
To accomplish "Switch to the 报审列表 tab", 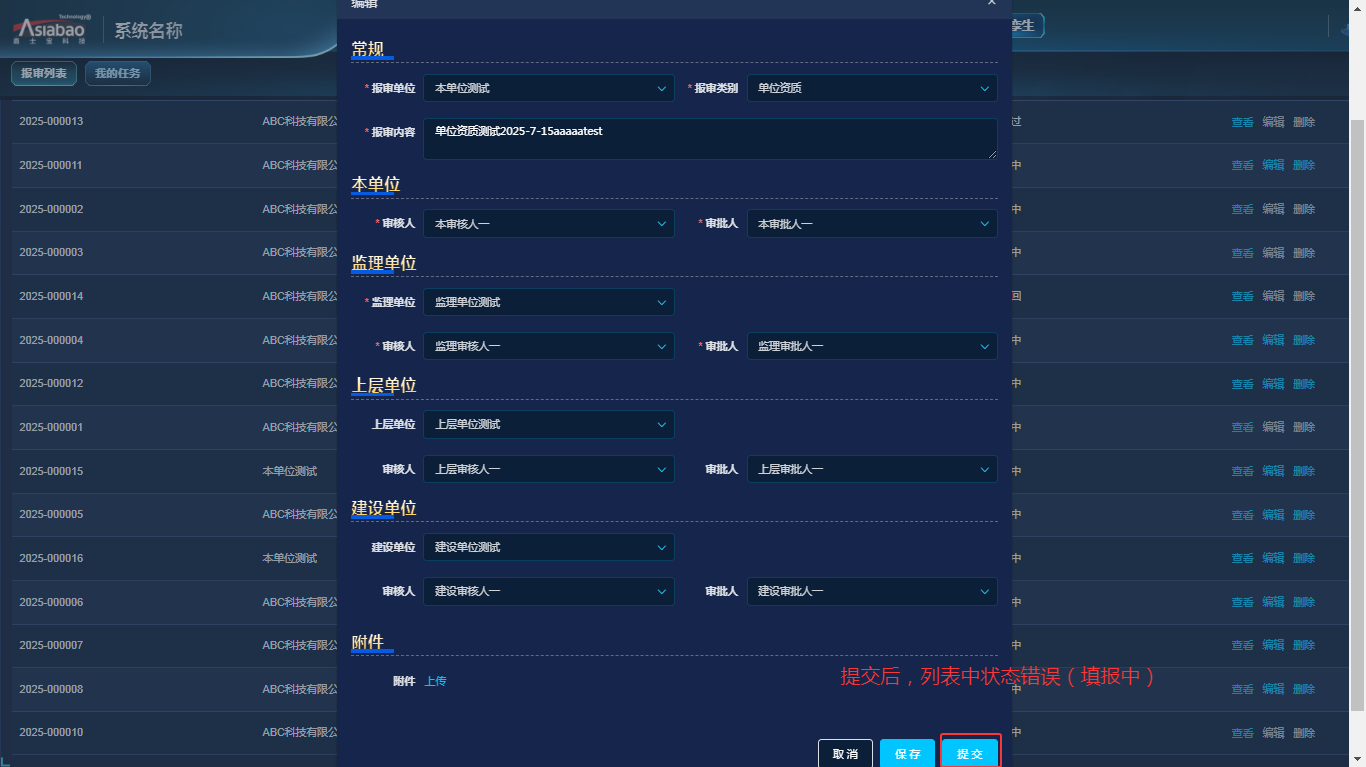I will (44, 73).
